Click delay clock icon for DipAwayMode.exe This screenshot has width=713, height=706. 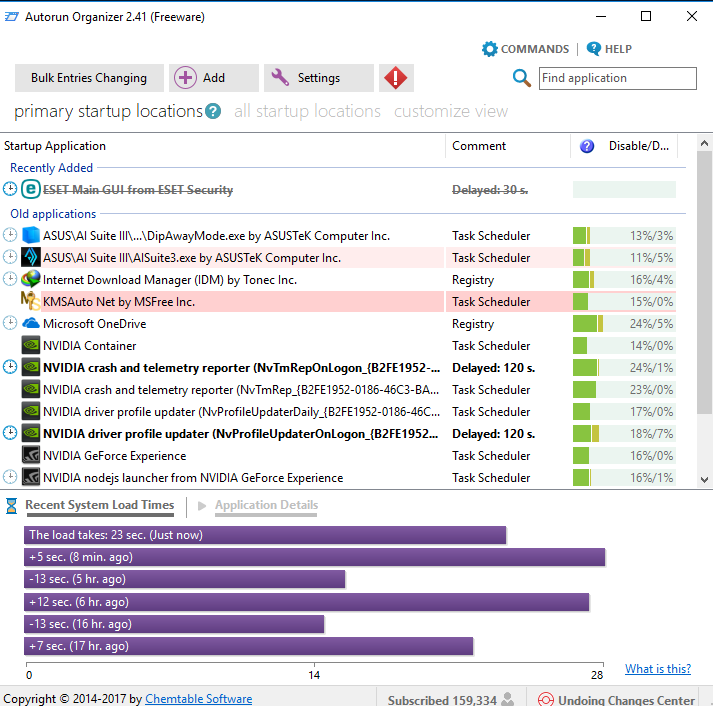10,235
